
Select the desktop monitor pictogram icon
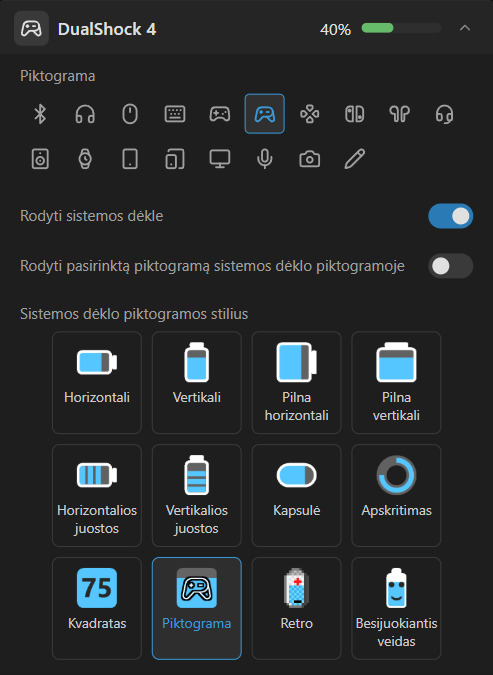(220, 159)
